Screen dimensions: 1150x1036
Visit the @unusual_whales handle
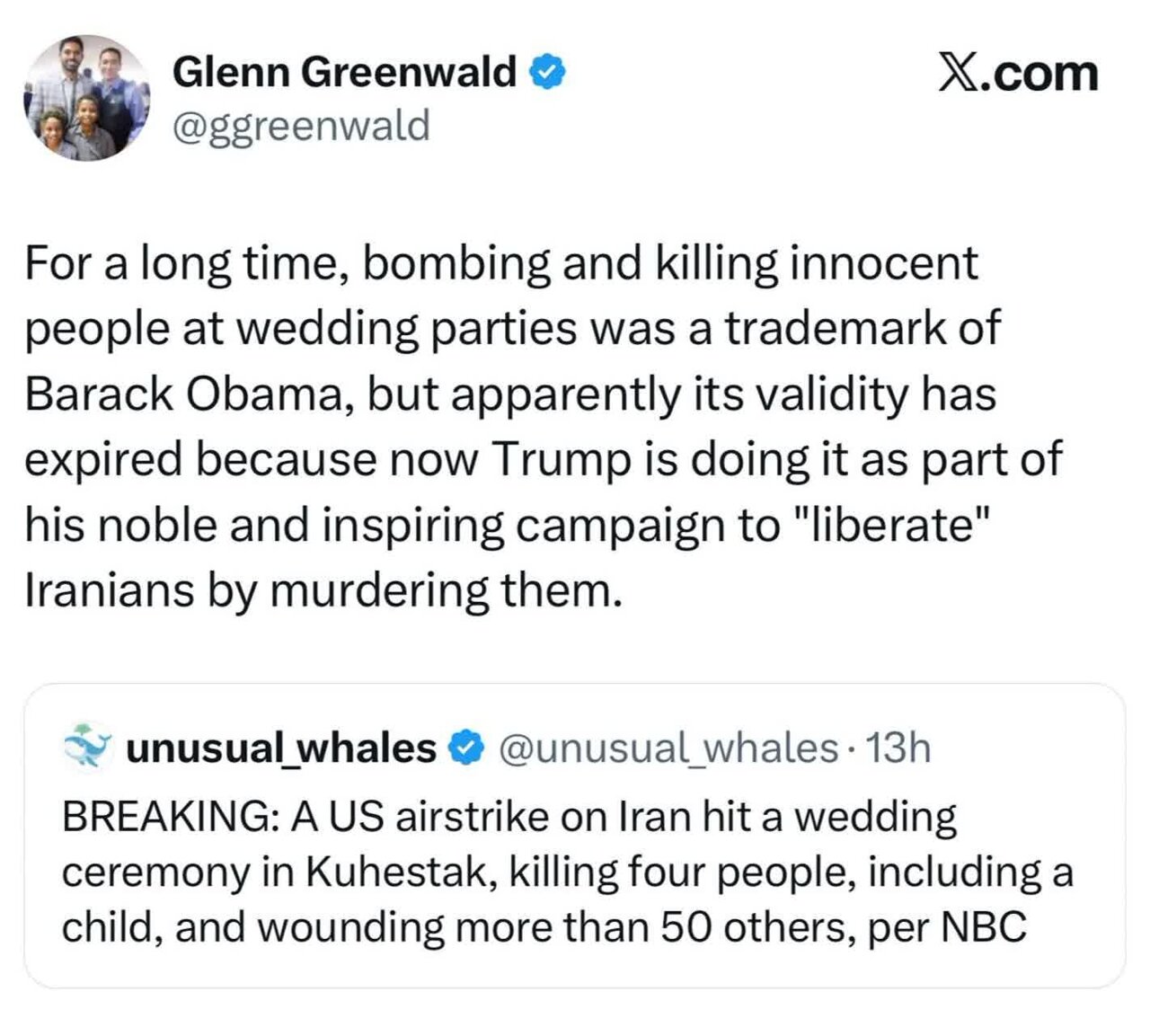tap(667, 748)
